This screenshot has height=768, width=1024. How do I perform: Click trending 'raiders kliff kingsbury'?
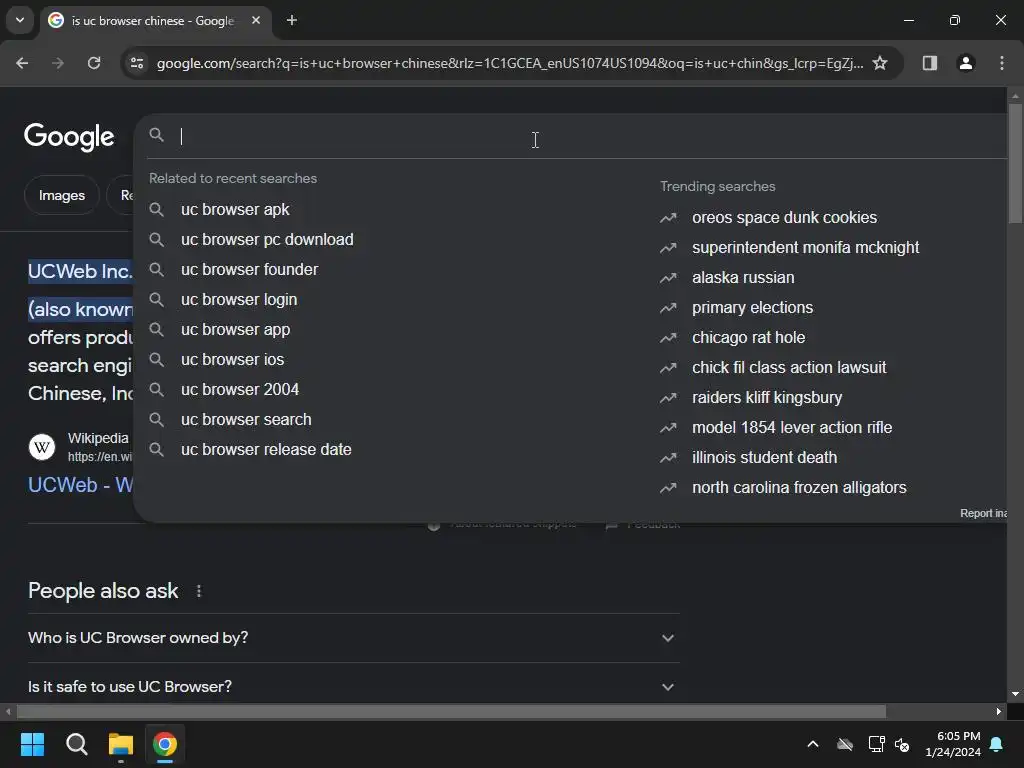click(x=767, y=398)
